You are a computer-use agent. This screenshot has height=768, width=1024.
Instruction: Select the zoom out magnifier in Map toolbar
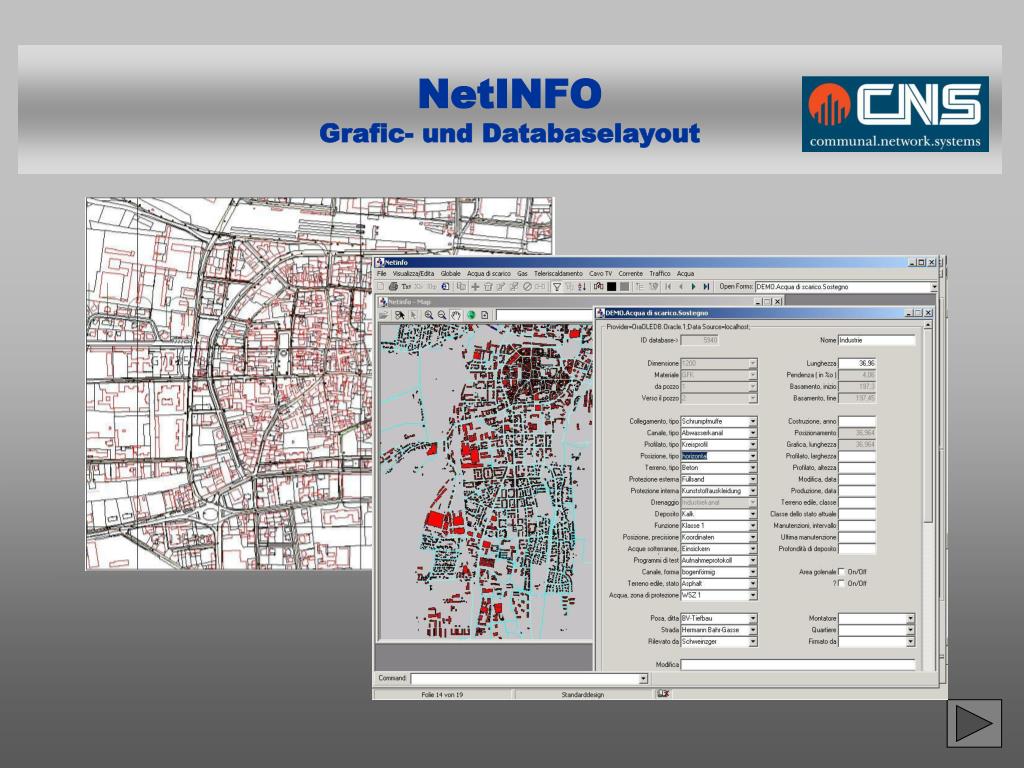(x=442, y=315)
